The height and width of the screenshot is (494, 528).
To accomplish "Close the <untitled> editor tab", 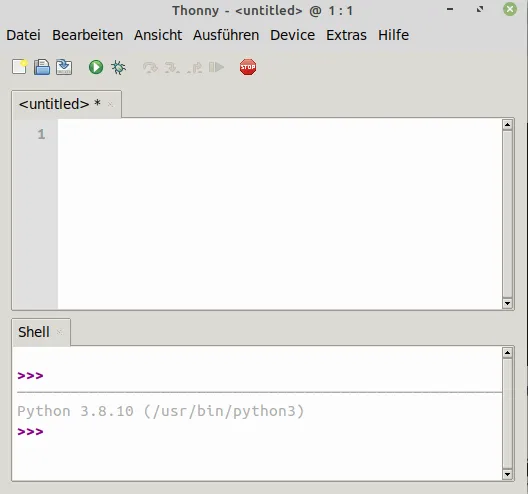I will pos(110,104).
